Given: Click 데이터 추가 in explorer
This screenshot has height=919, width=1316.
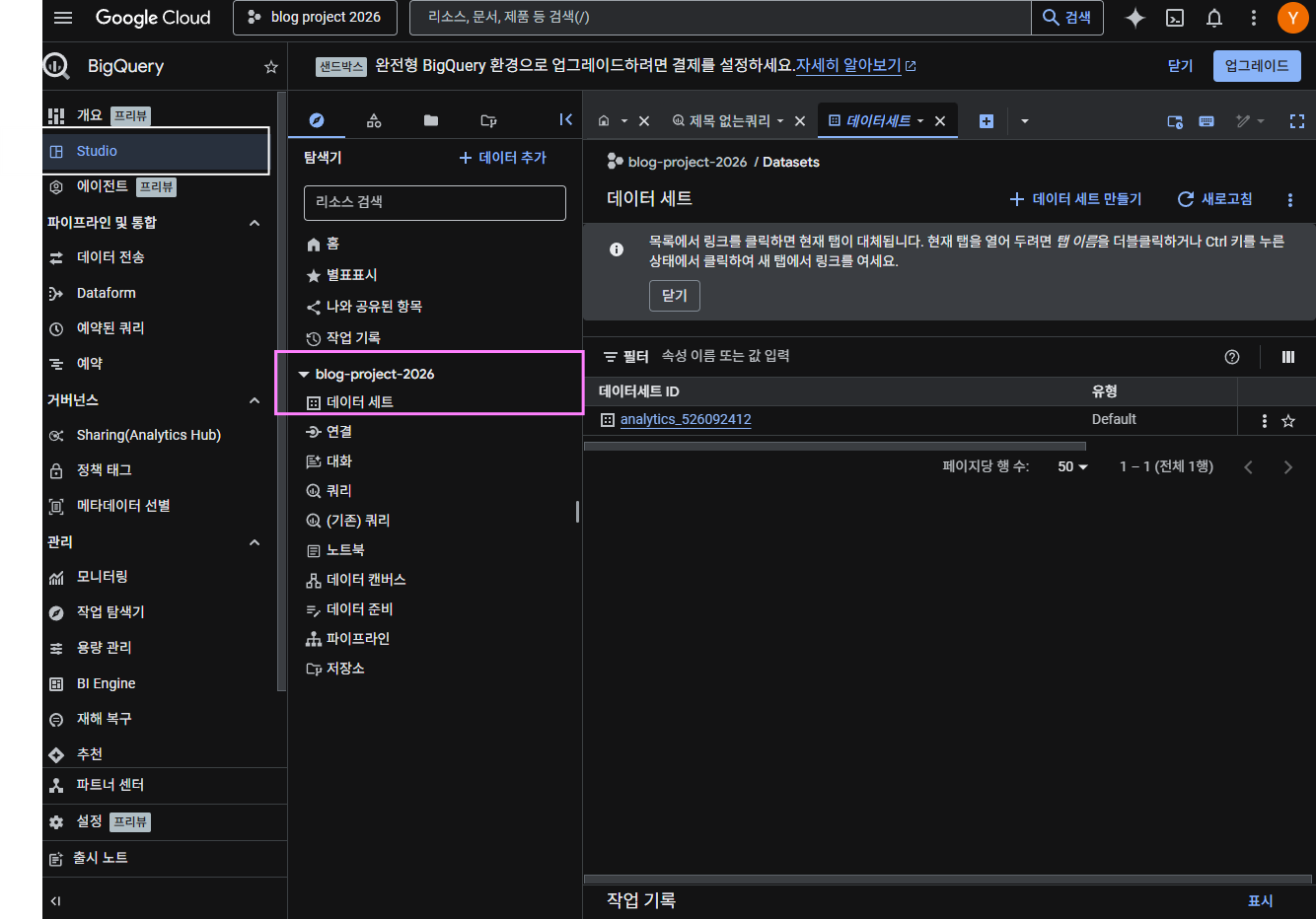Looking at the screenshot, I should pos(503,158).
